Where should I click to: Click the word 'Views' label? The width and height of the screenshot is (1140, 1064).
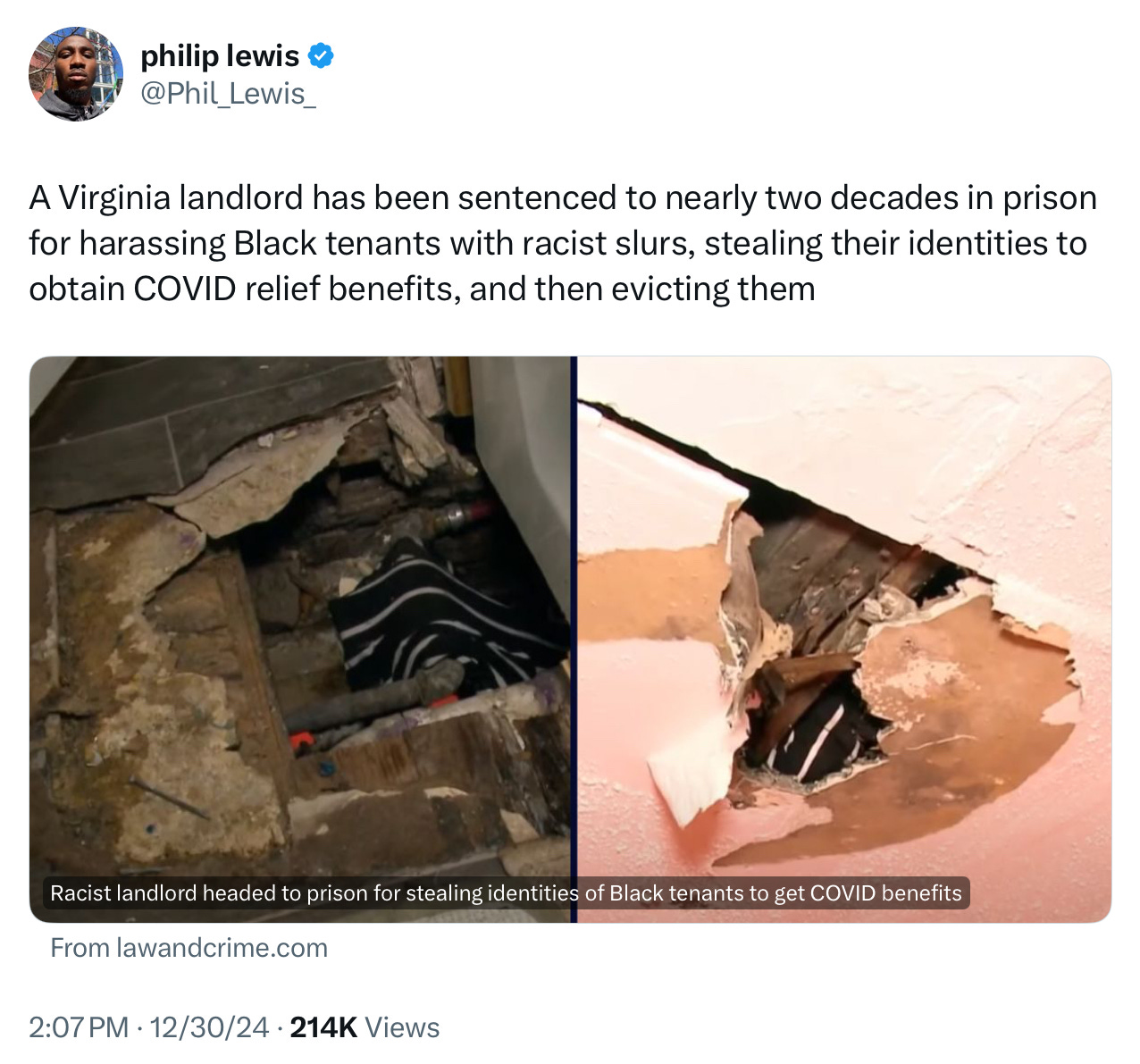point(402,1027)
